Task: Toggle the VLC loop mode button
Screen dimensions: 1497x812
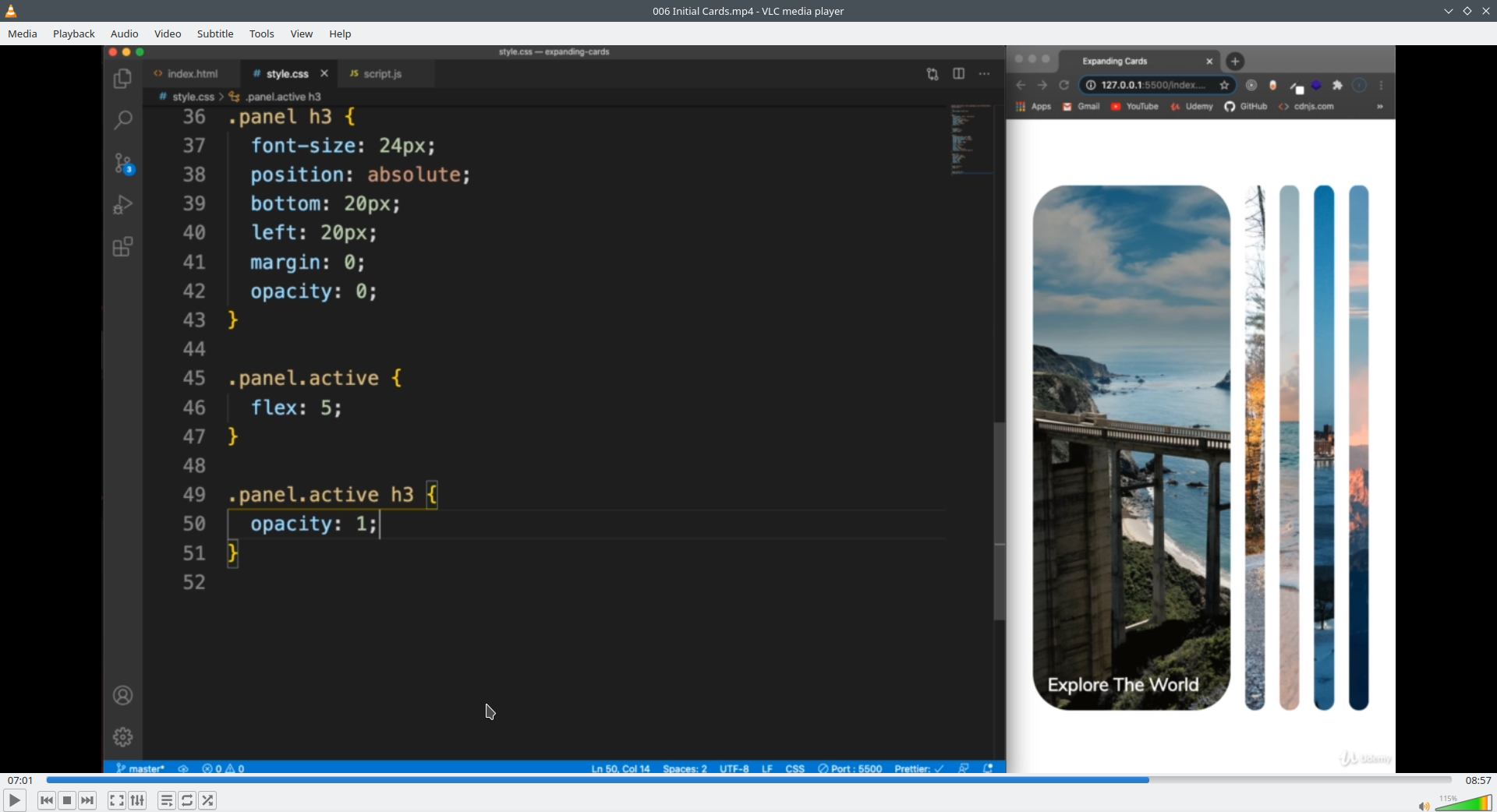Action: [x=187, y=800]
